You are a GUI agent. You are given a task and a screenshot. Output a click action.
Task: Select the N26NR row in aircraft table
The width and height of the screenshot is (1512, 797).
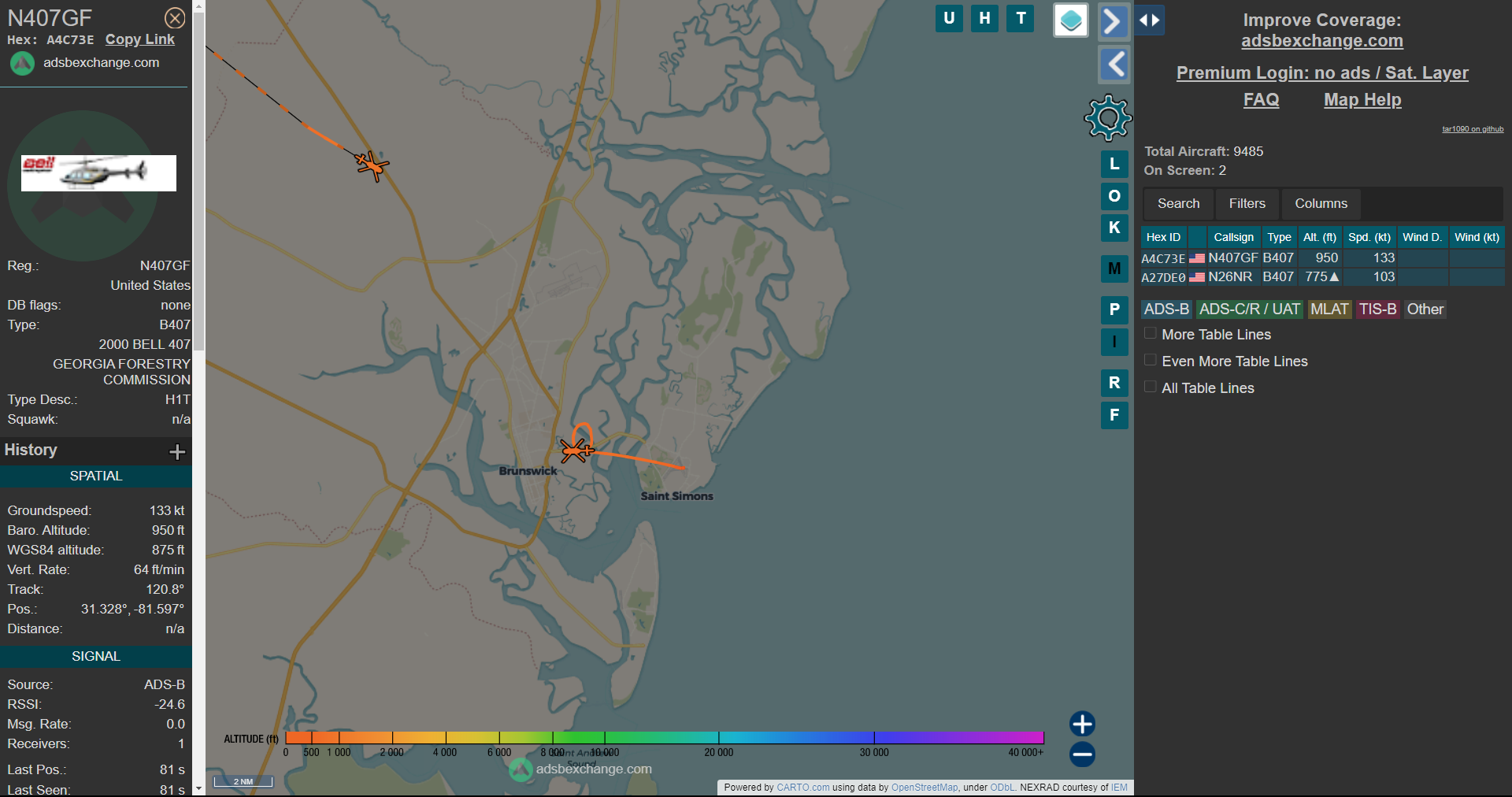[x=1322, y=277]
